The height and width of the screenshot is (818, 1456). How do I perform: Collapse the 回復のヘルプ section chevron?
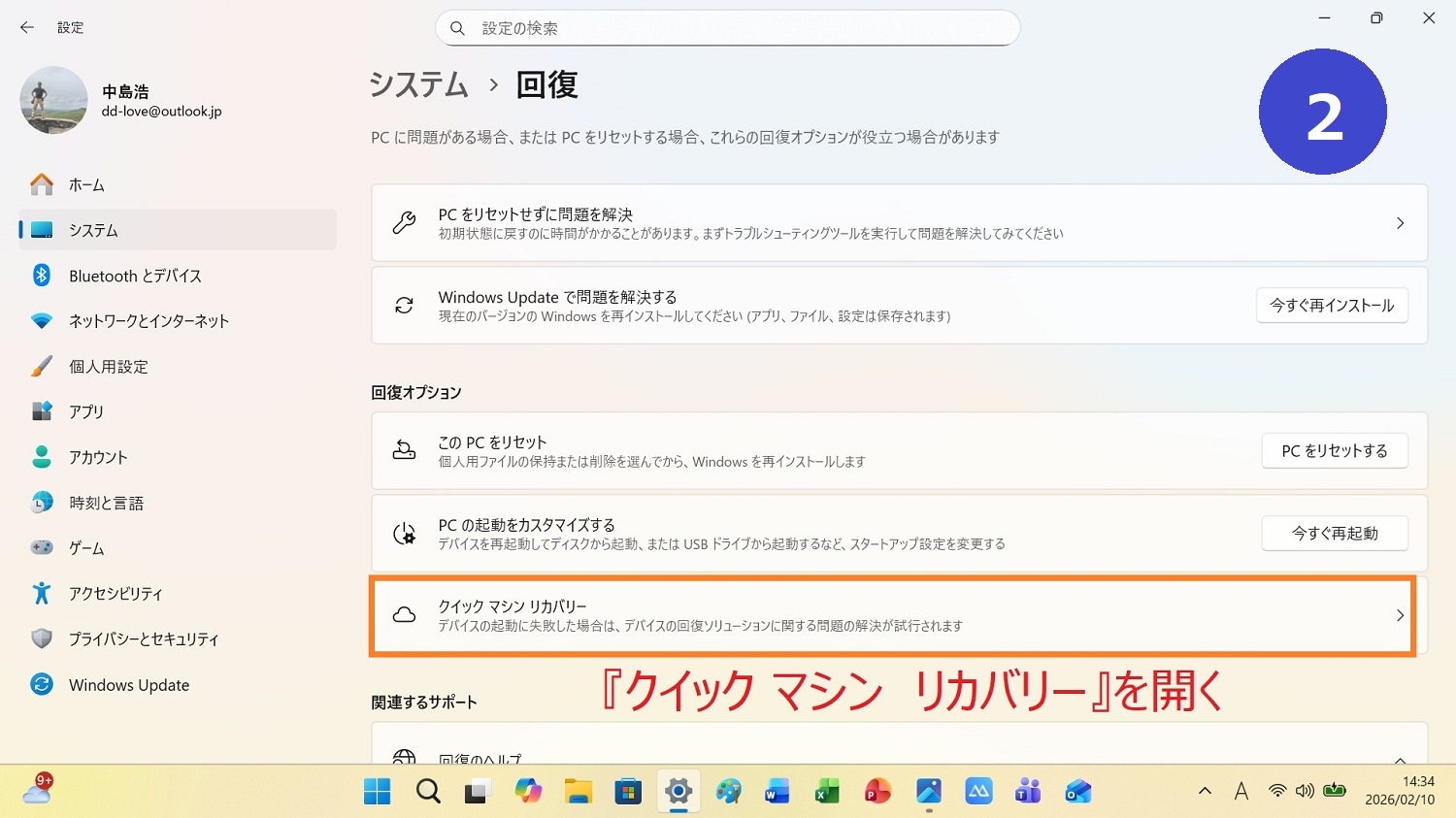click(x=1399, y=759)
